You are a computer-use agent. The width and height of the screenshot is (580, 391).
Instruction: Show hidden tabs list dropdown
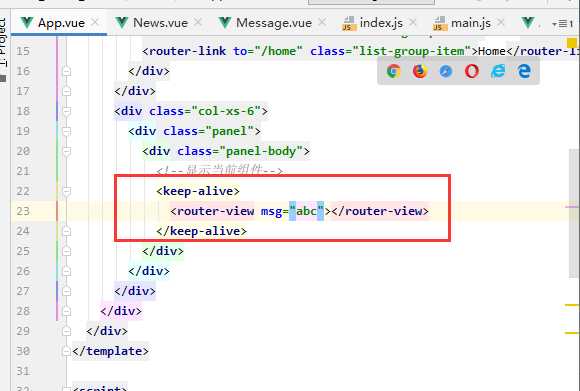pos(562,24)
